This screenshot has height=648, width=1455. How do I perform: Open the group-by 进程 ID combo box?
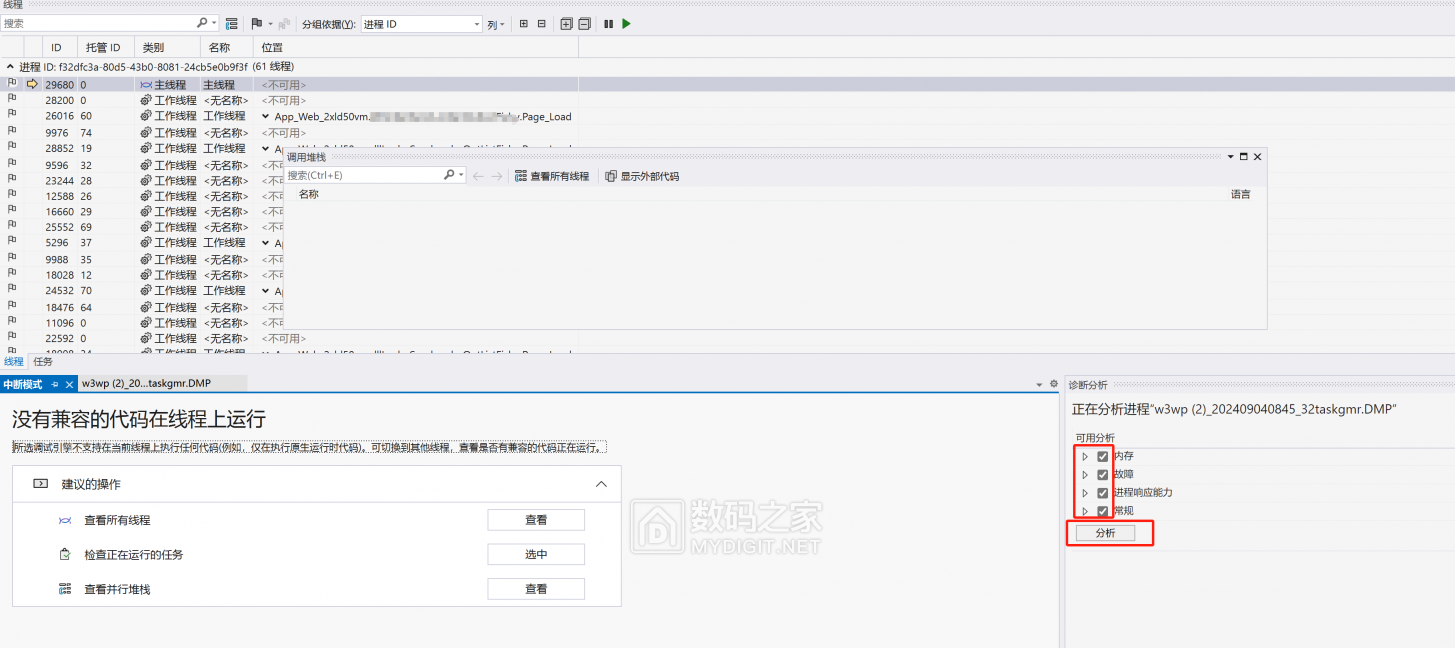(x=421, y=23)
